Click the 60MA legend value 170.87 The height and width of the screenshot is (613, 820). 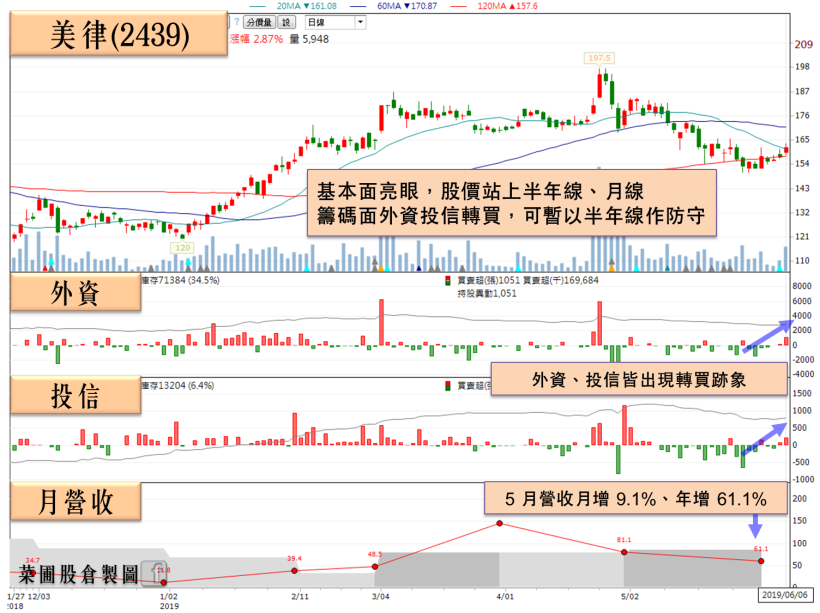click(424, 6)
